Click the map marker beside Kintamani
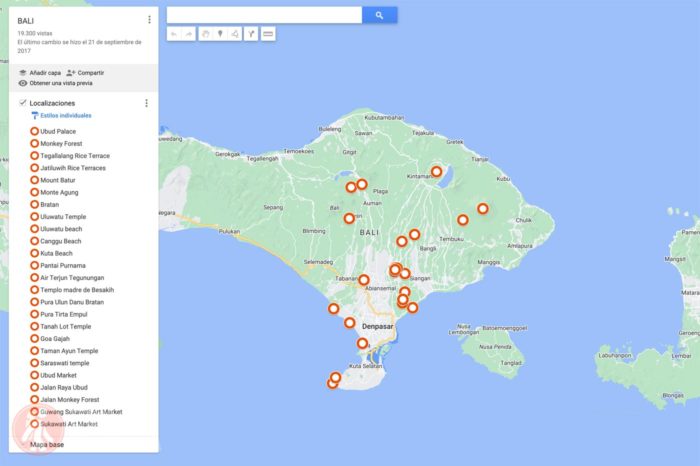This screenshot has width=700, height=466. [437, 171]
